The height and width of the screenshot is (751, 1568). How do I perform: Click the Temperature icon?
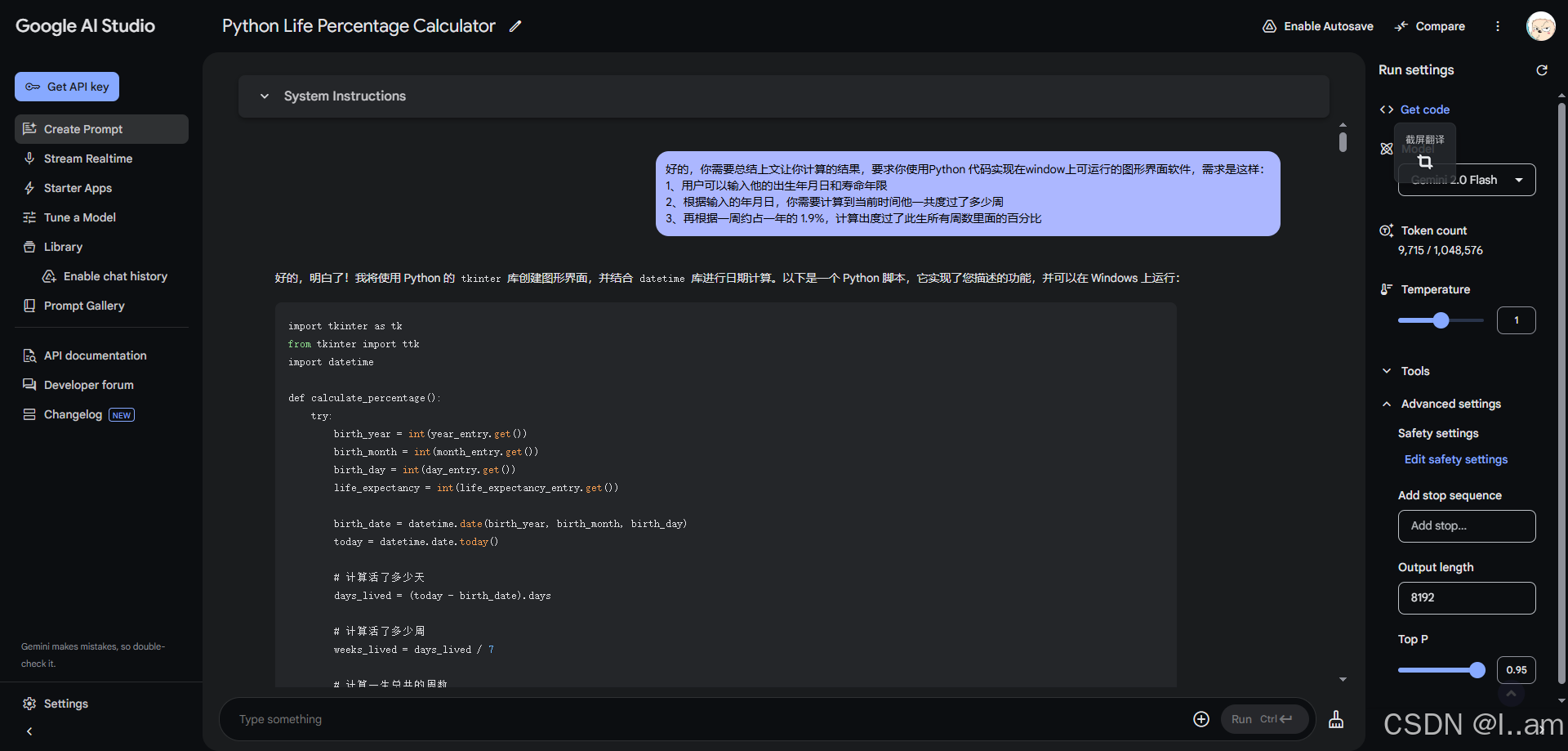1387,289
